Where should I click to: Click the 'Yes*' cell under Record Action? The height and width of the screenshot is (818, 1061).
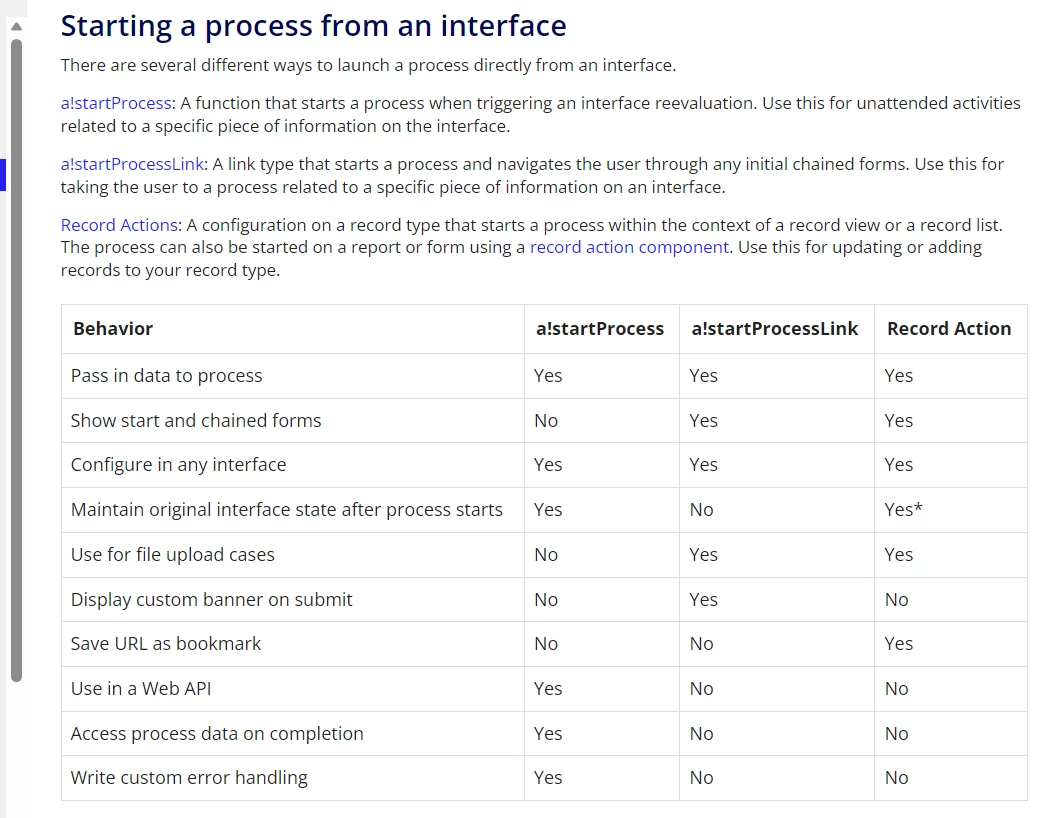coord(951,510)
